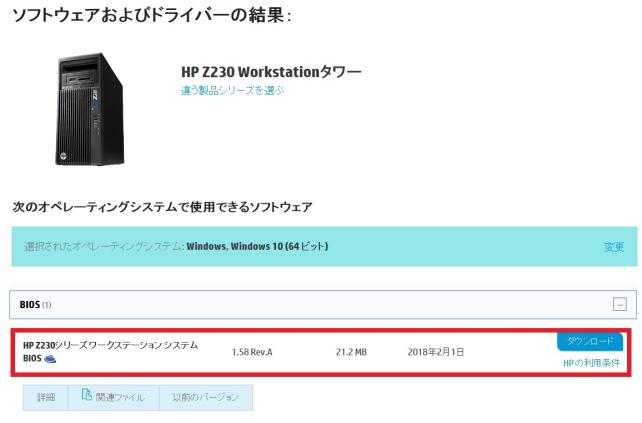Screen dimensions: 642x423
Task: Click the selected operating system banner
Action: pos(324,247)
